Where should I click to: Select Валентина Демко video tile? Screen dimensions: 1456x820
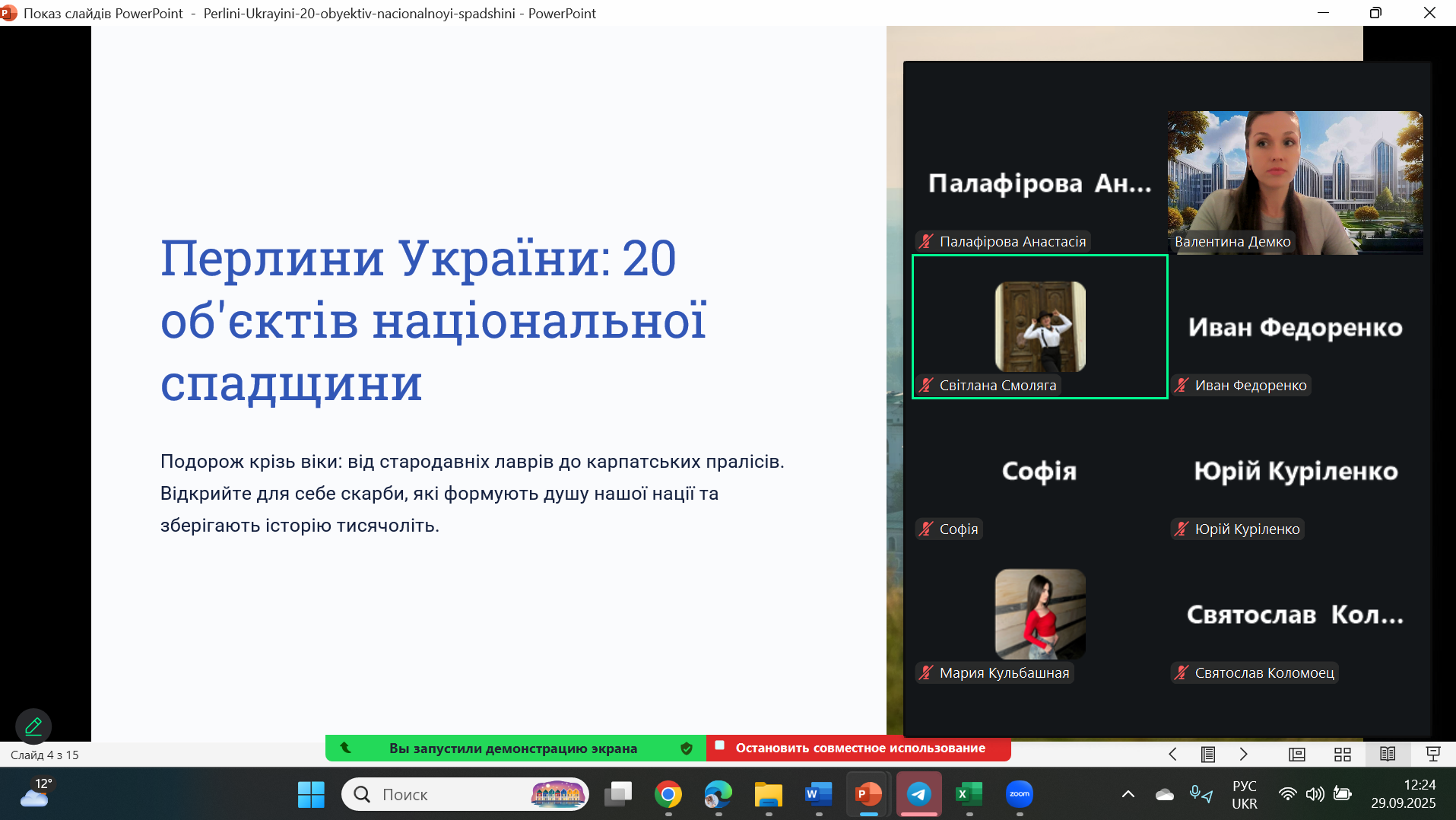(x=1295, y=183)
